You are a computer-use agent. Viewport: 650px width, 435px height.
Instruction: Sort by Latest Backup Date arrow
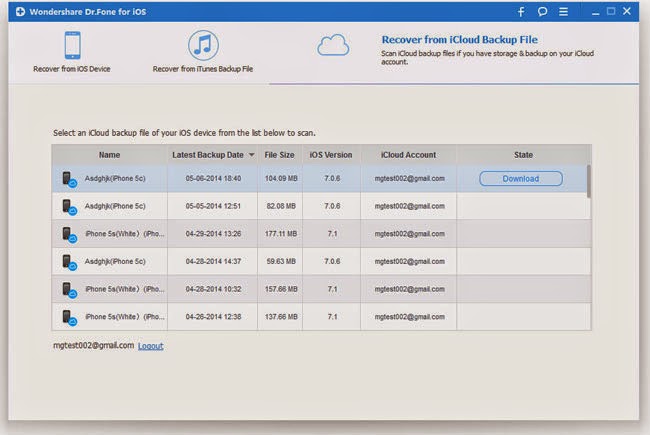[x=251, y=155]
